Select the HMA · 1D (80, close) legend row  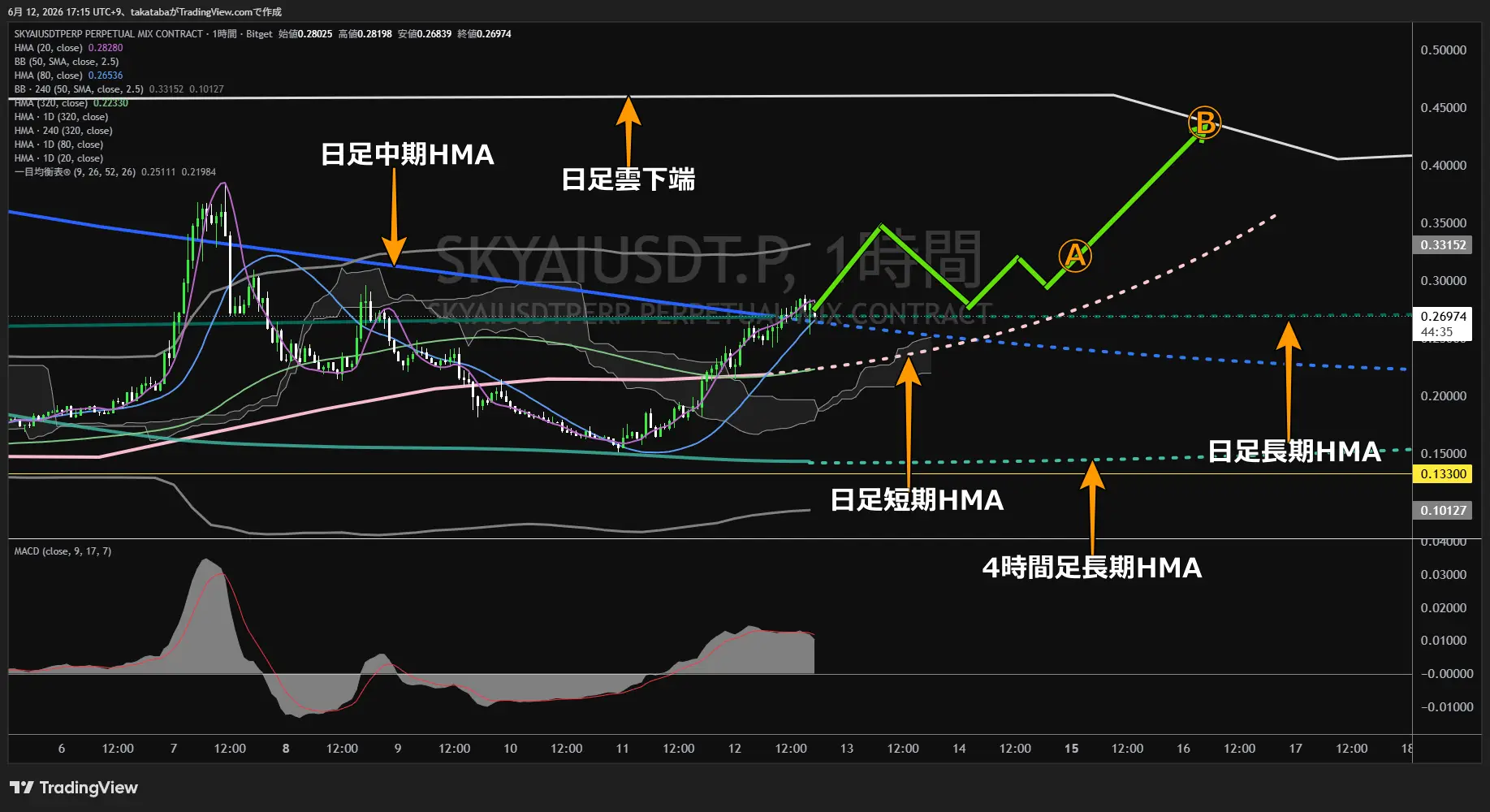pos(58,145)
